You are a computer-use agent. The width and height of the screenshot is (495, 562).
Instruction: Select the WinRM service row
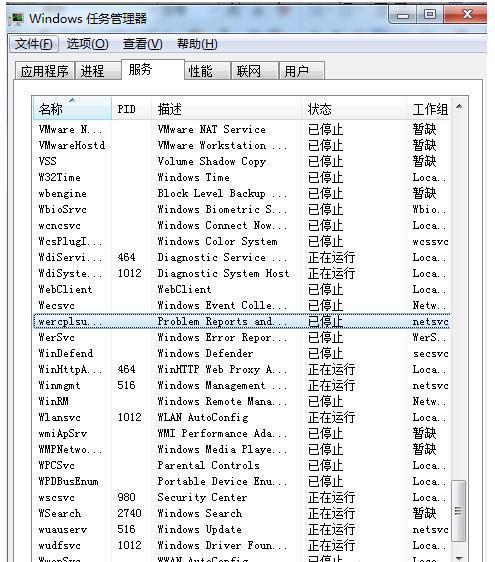(x=242, y=401)
